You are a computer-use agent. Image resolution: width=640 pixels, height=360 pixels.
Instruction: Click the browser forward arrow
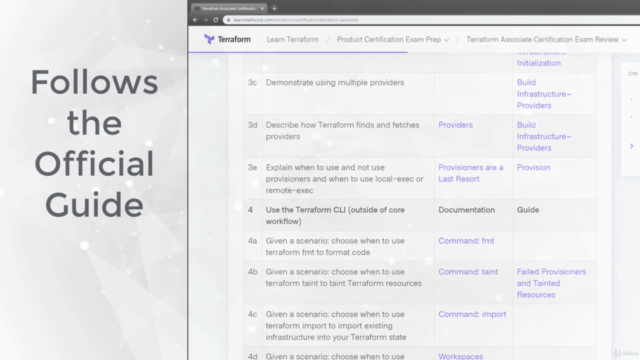pos(205,20)
